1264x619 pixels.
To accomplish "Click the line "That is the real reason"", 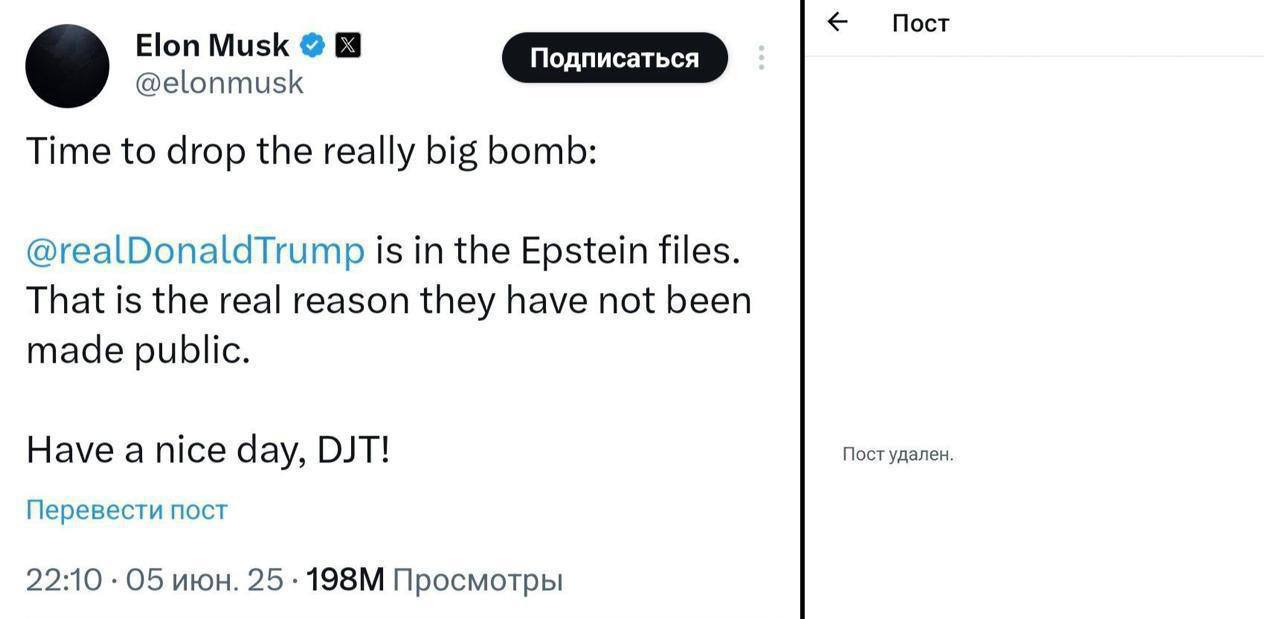I will point(388,300).
